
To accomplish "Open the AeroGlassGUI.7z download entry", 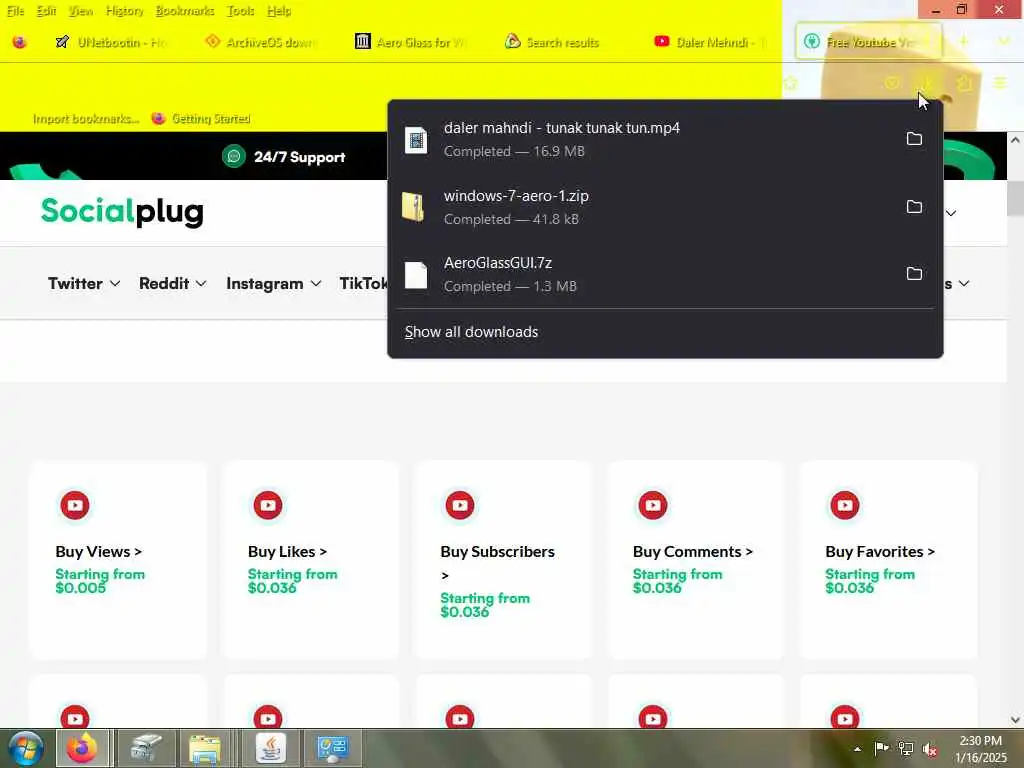I will [647, 274].
